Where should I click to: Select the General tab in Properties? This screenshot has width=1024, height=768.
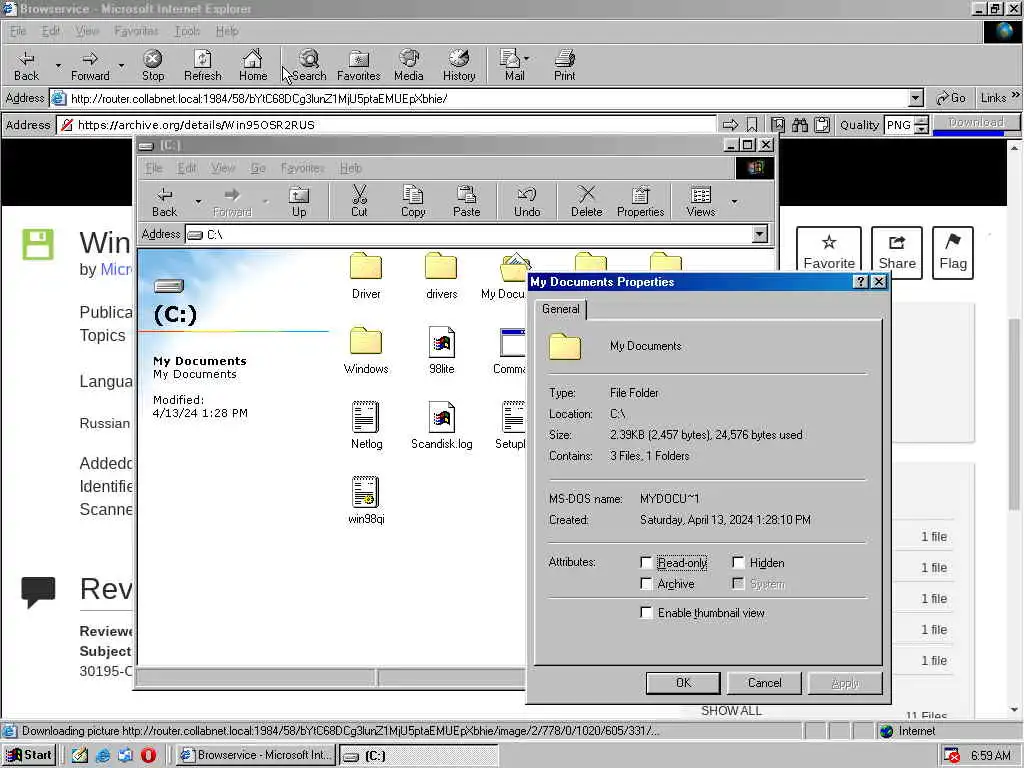[x=560, y=309]
